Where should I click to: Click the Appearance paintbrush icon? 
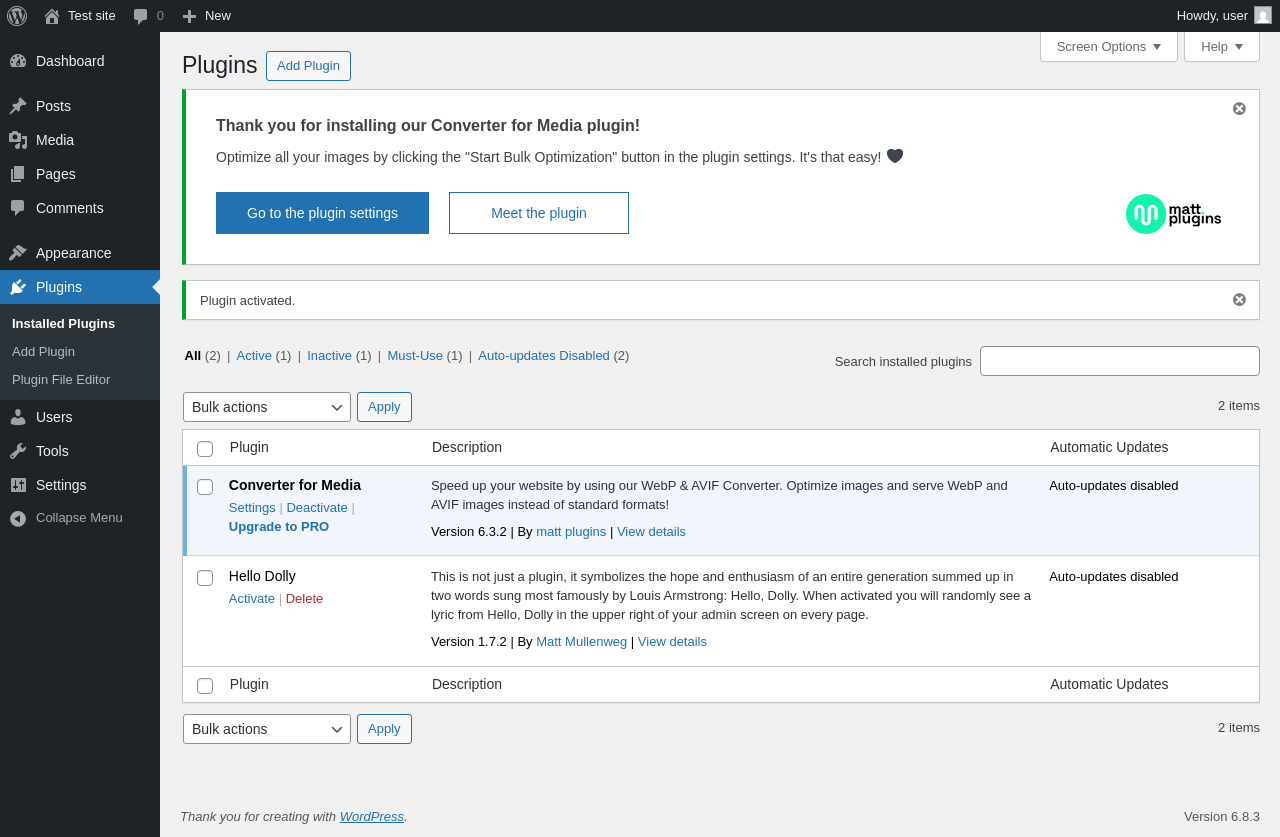coord(18,253)
